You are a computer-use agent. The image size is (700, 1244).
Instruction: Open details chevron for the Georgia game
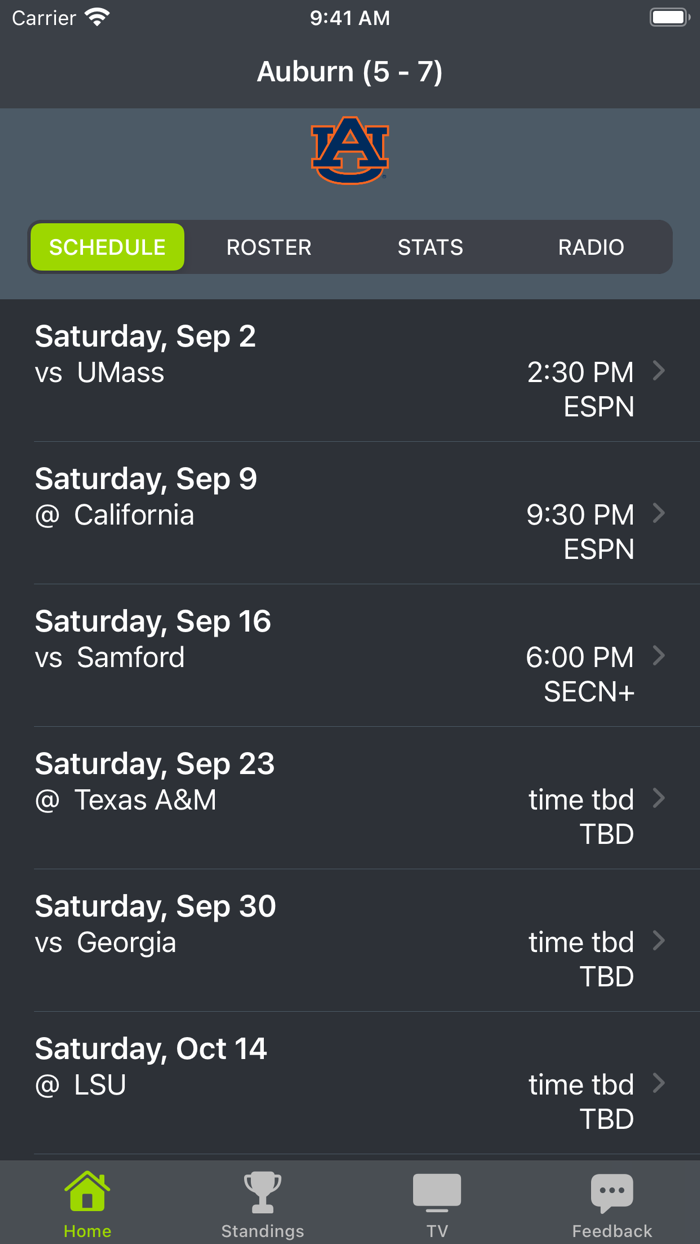[x=659, y=940]
